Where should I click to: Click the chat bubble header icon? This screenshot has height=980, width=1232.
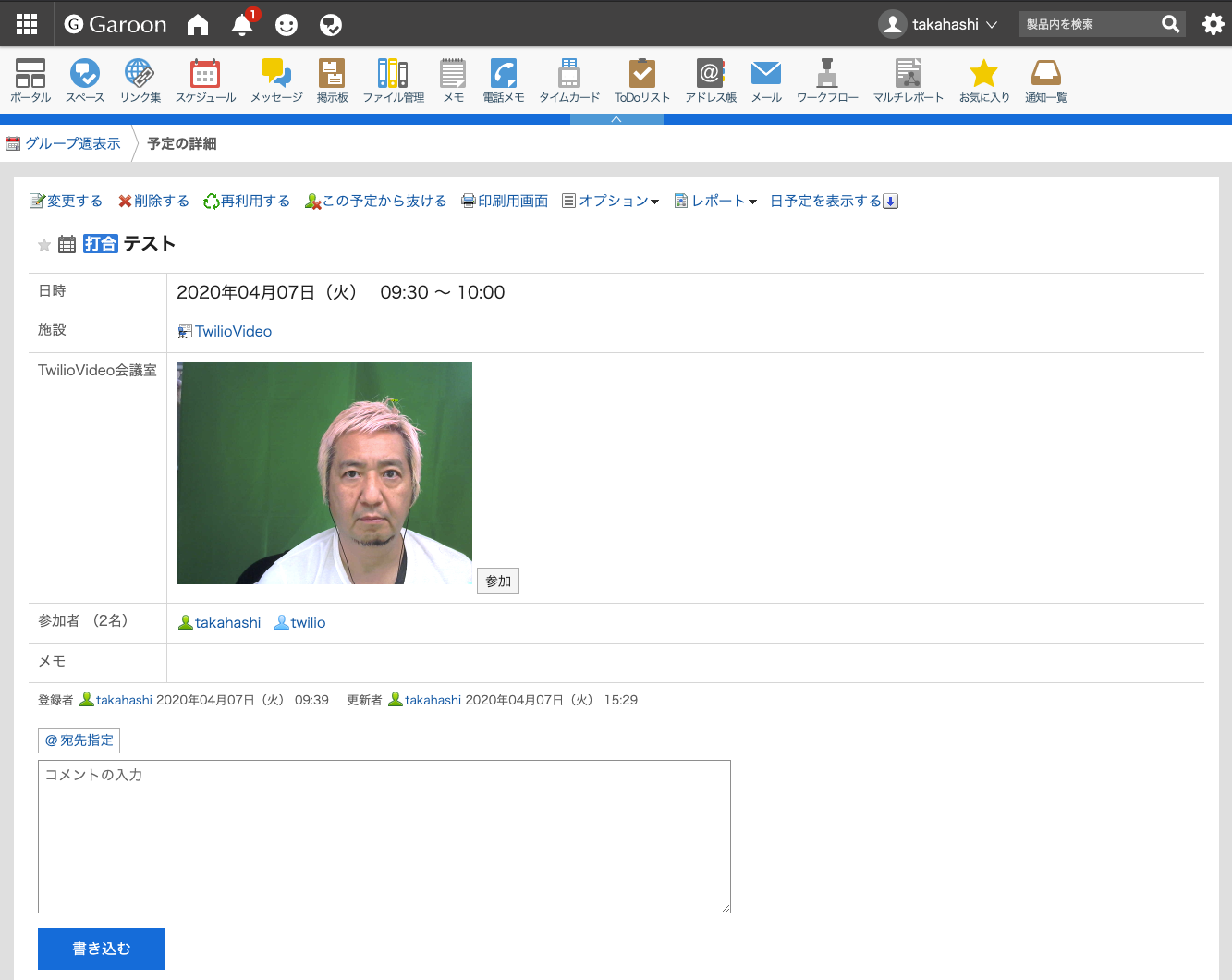[x=331, y=25]
